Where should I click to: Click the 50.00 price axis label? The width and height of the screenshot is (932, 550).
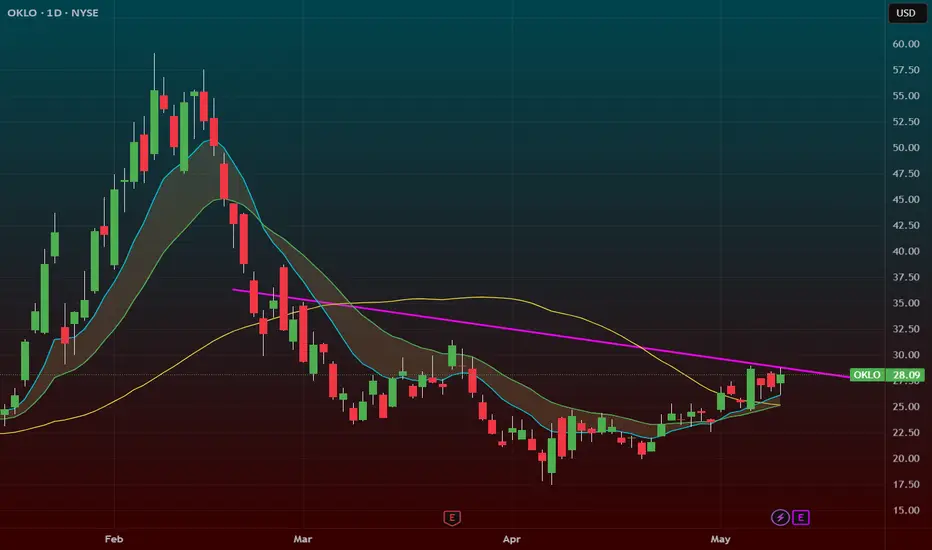(x=906, y=147)
